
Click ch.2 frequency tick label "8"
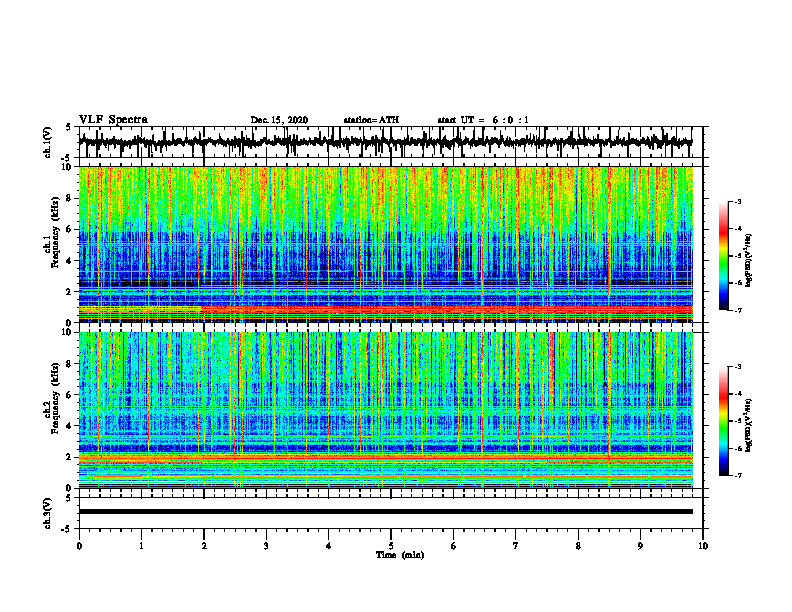pos(69,364)
